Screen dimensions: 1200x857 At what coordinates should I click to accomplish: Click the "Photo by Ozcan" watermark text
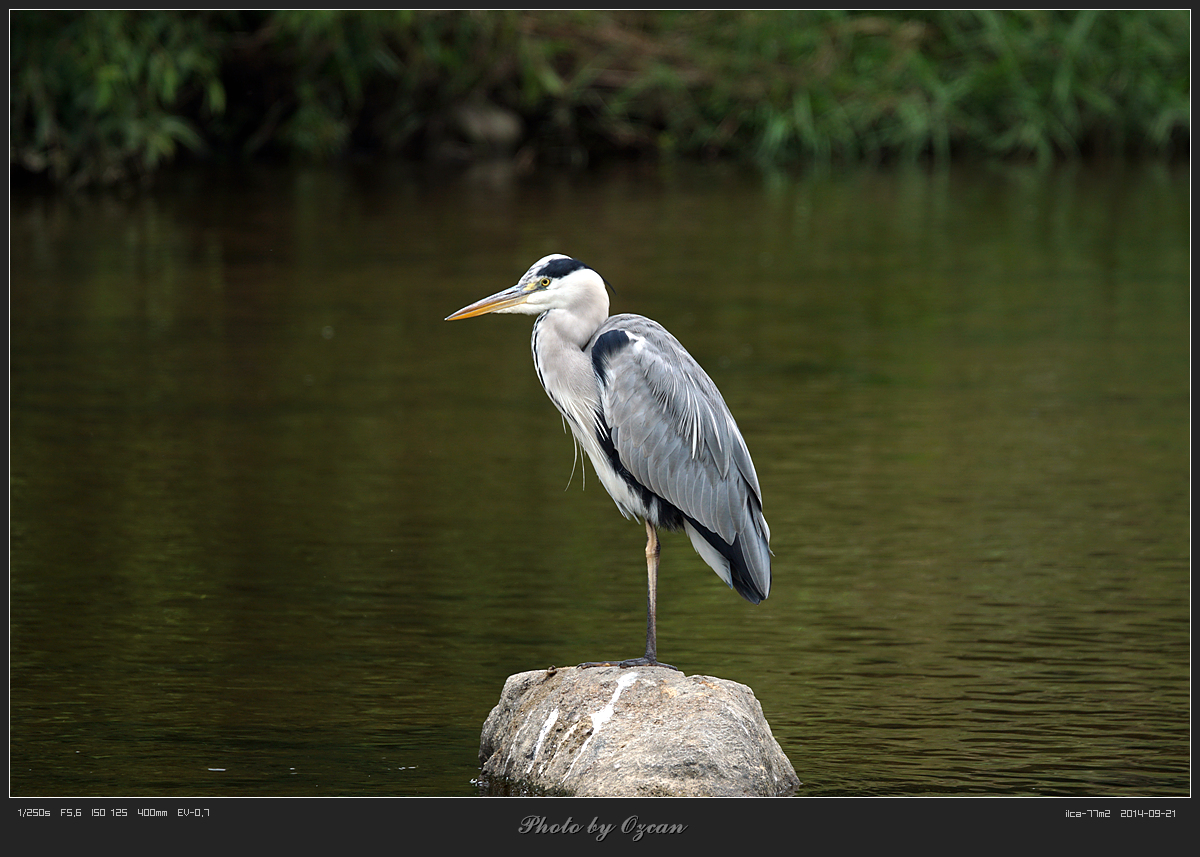point(602,826)
